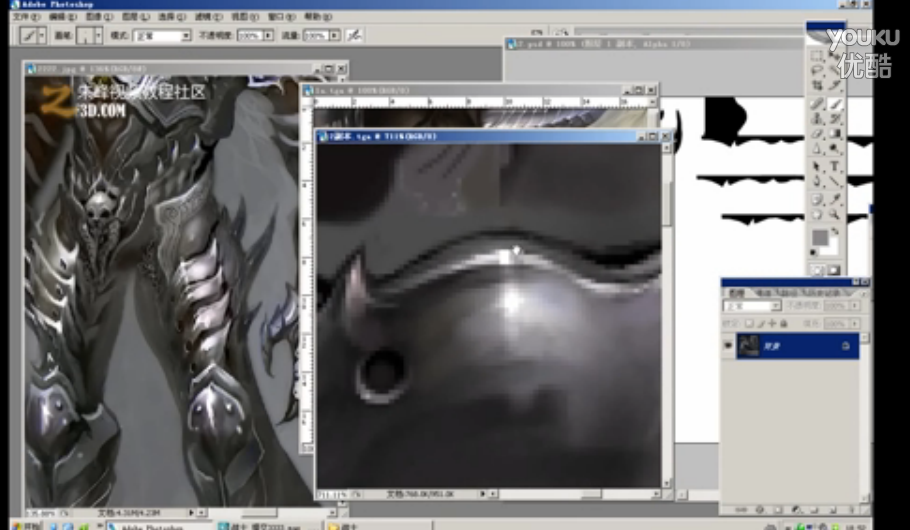Select the Eraser tool
The height and width of the screenshot is (530, 910).
pos(818,133)
